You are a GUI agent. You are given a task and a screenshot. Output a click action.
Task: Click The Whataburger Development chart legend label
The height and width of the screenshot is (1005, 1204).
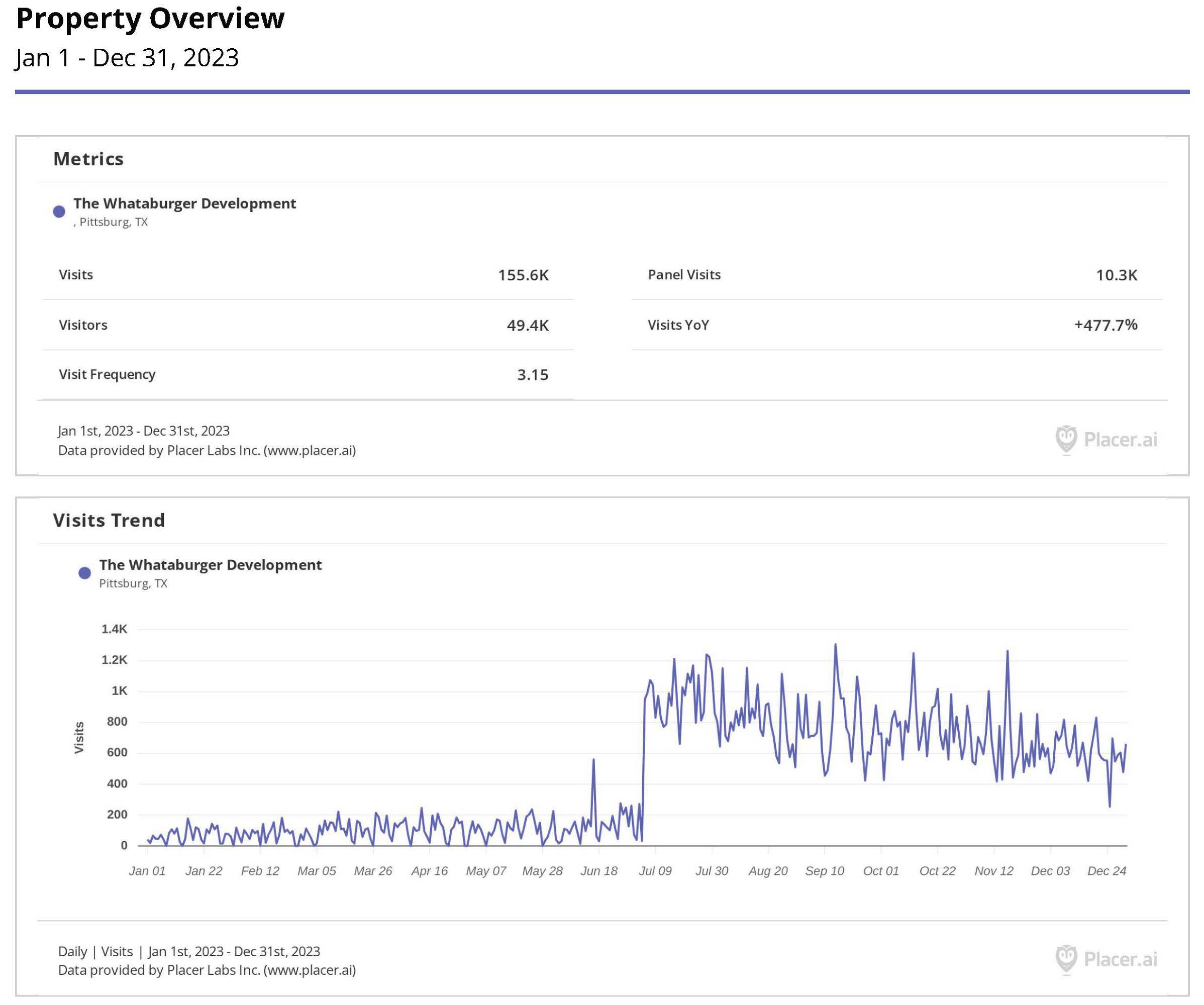pos(211,565)
